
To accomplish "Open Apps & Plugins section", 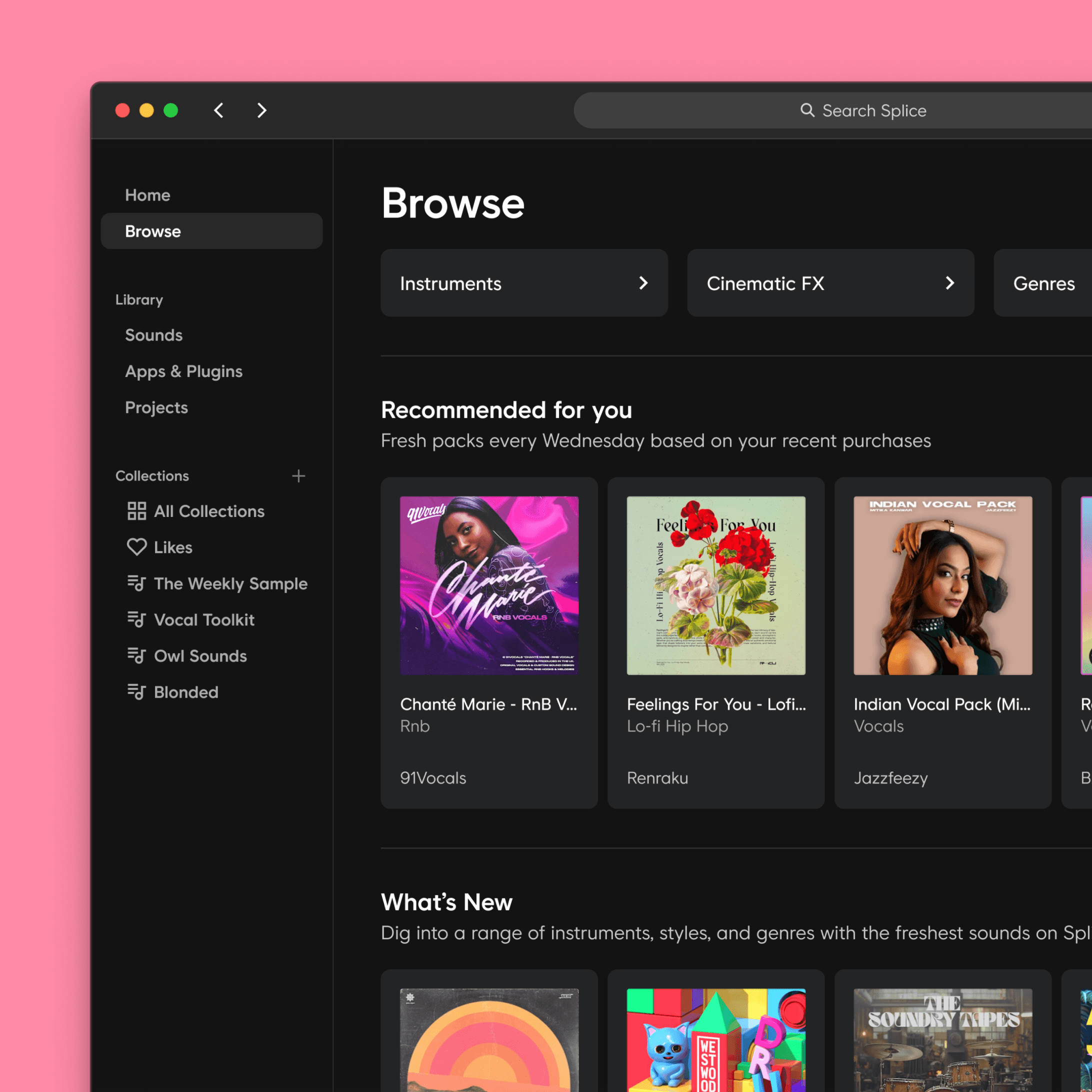I will point(183,371).
